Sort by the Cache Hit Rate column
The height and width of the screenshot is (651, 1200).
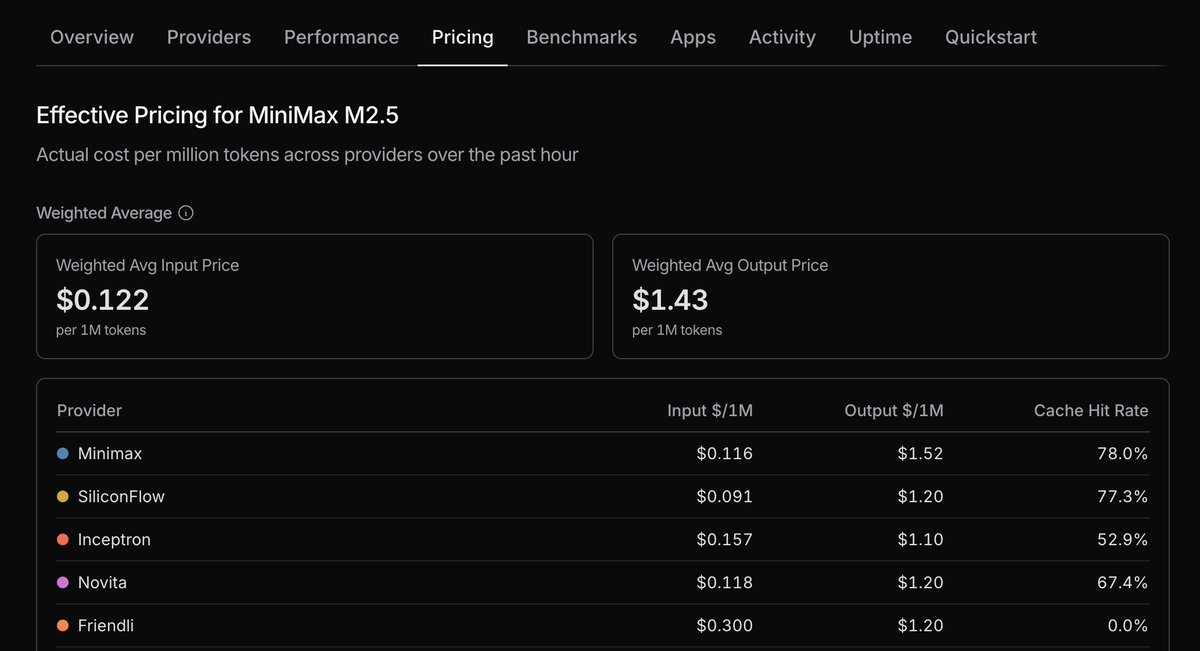[1090, 410]
